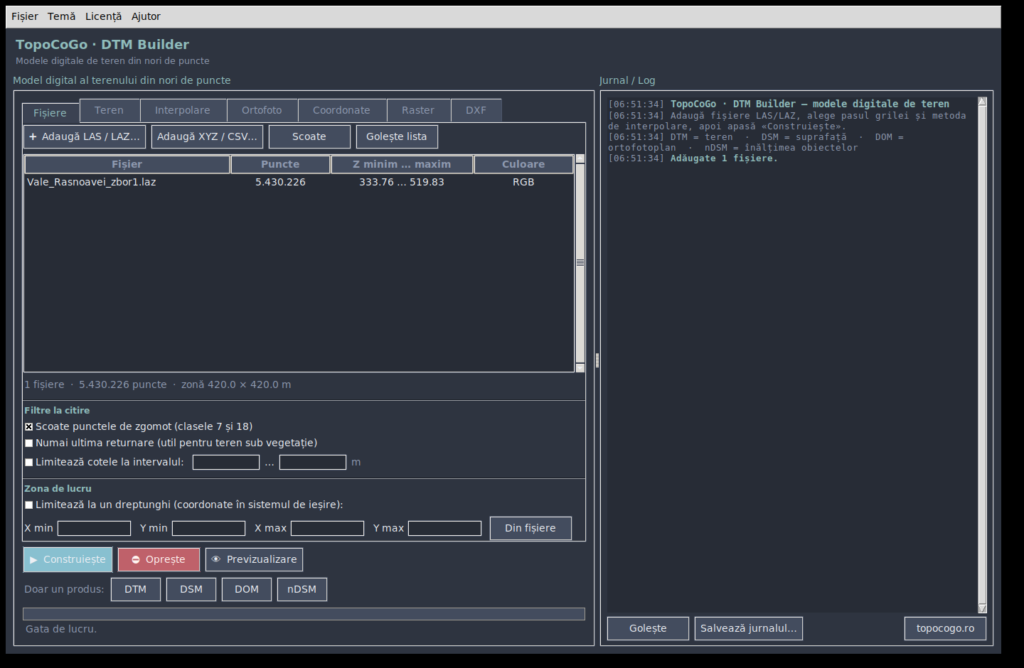Click the 333.76 ... 519.83 Z range cell

[402, 182]
